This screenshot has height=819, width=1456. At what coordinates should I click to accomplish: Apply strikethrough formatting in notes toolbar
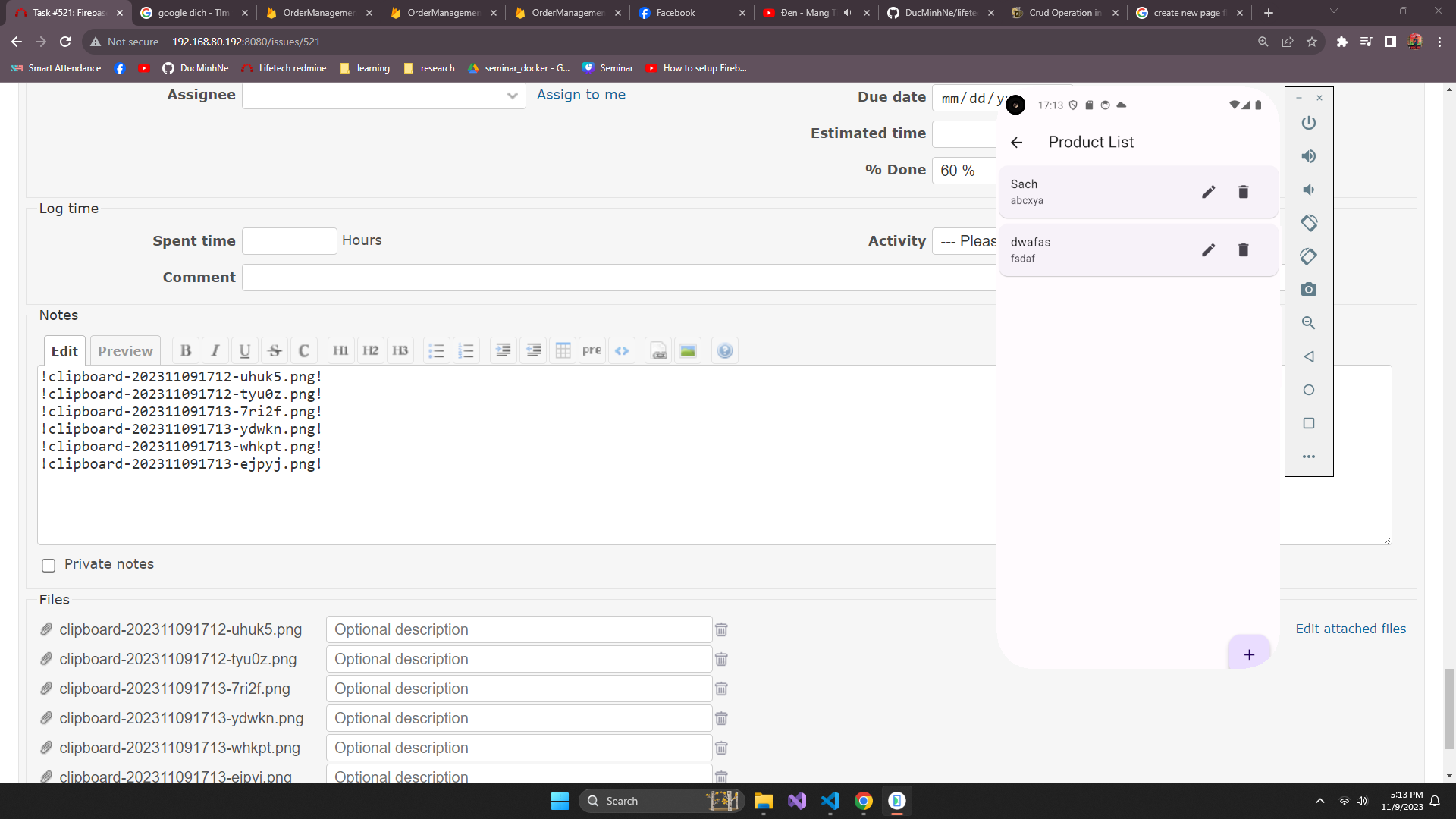pyautogui.click(x=275, y=350)
